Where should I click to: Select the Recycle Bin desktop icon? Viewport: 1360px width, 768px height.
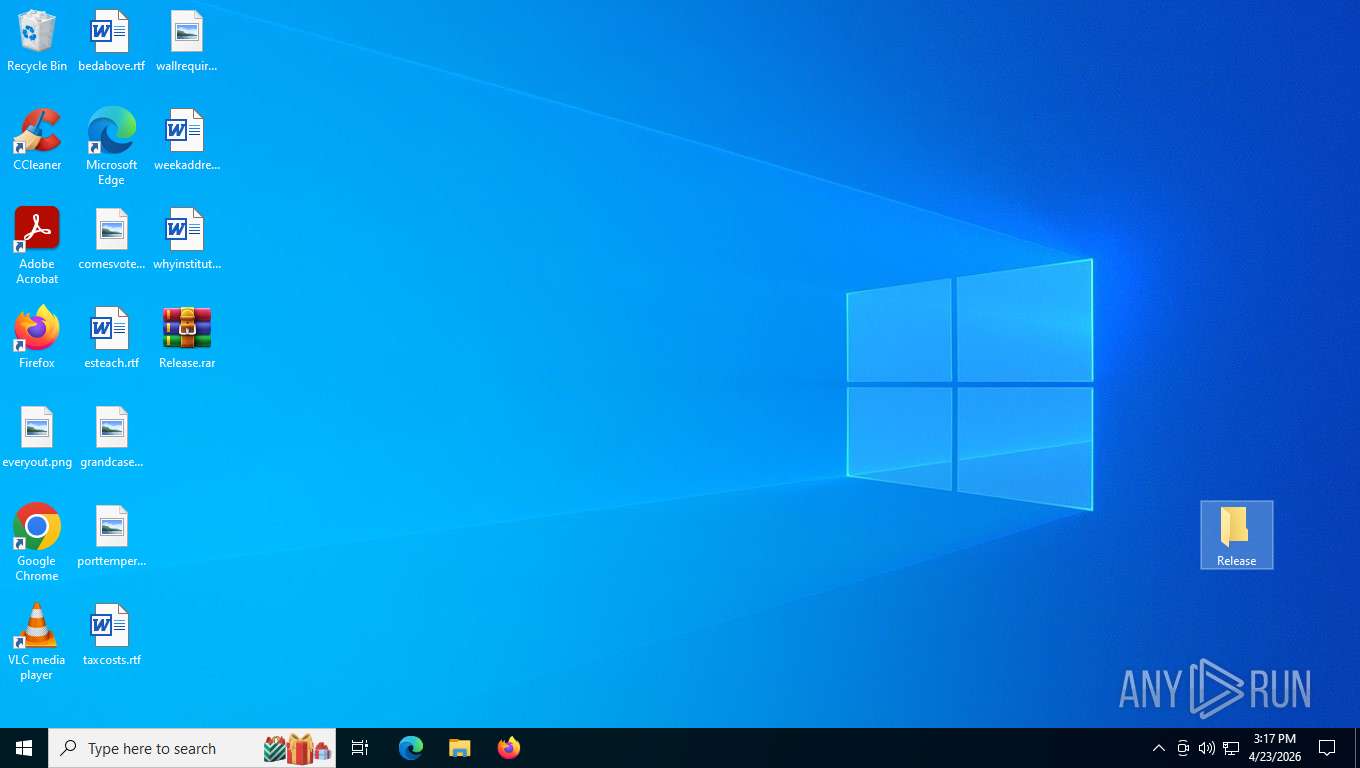coord(37,42)
